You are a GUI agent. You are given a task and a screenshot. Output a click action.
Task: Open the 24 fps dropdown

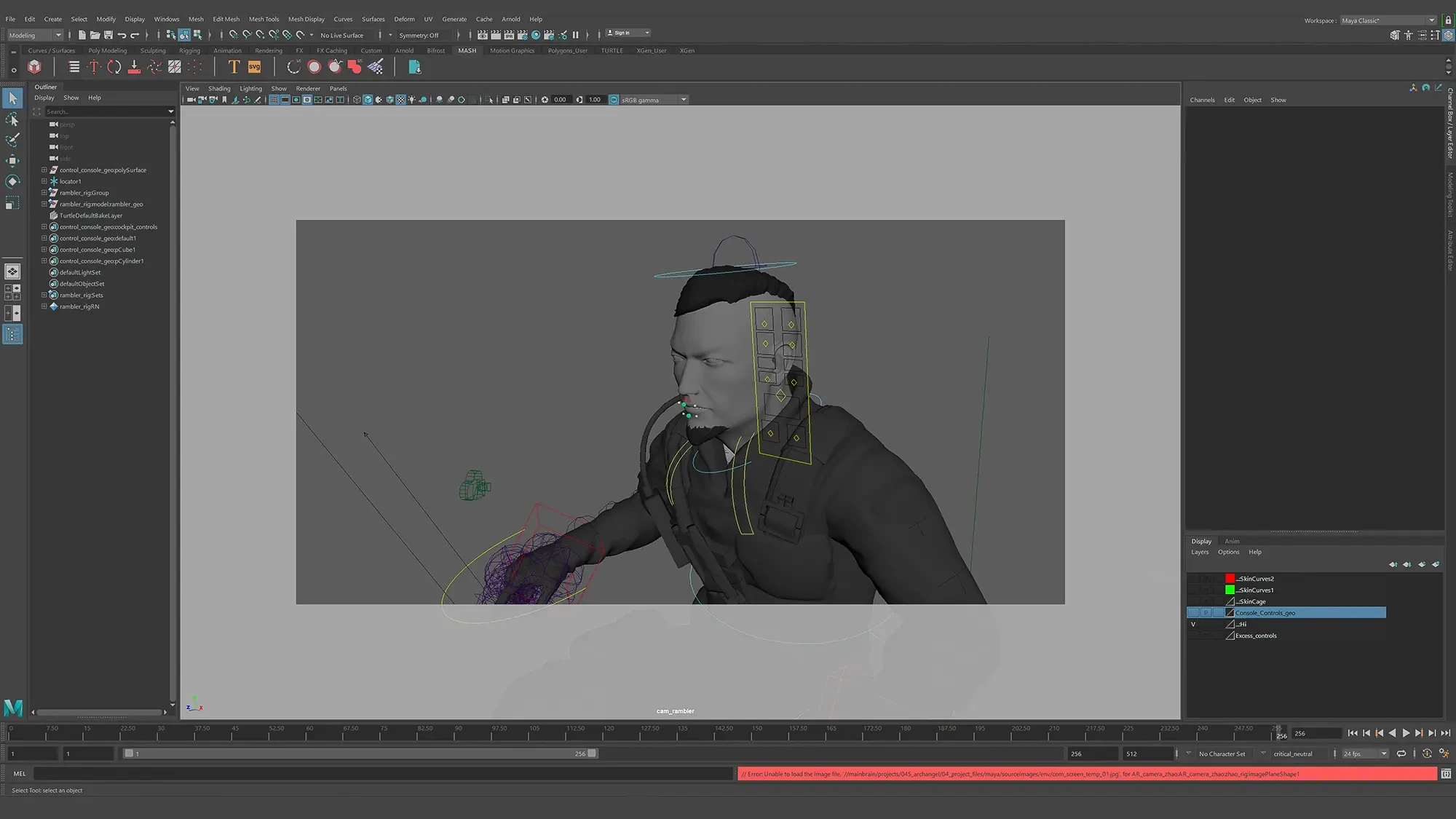[1365, 753]
